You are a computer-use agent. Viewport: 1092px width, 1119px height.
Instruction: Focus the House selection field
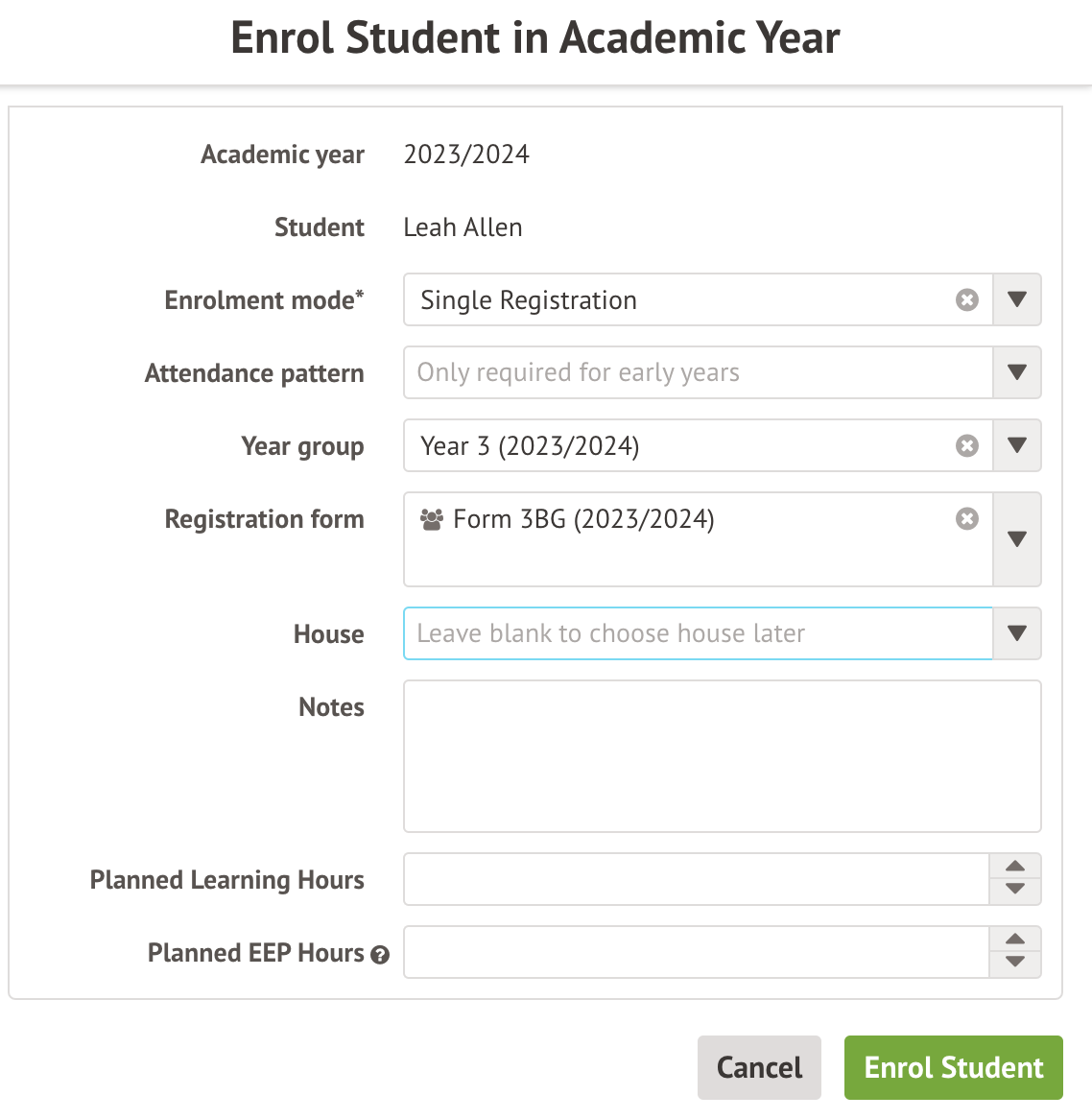click(698, 633)
